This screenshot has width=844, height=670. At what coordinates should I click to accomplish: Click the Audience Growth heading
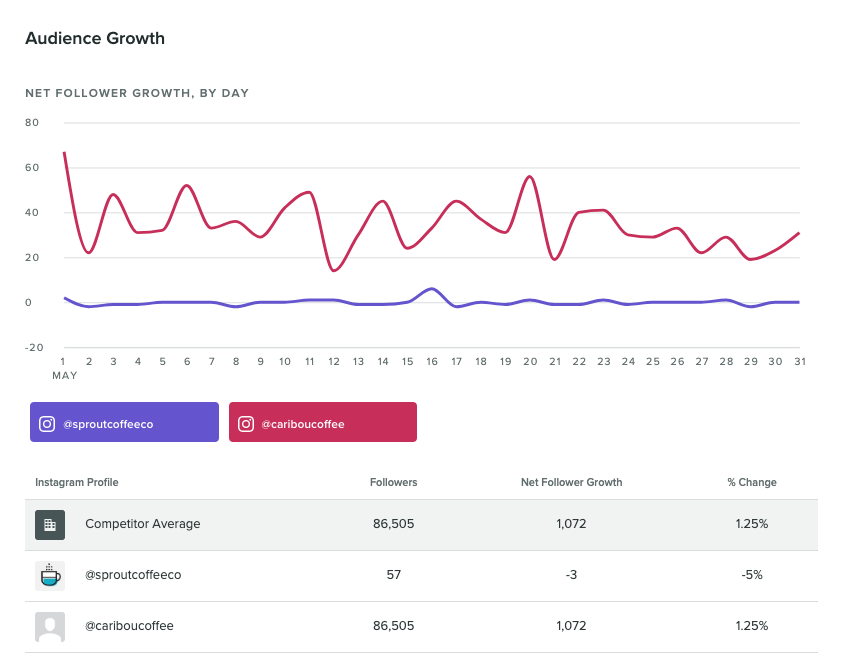coord(95,39)
